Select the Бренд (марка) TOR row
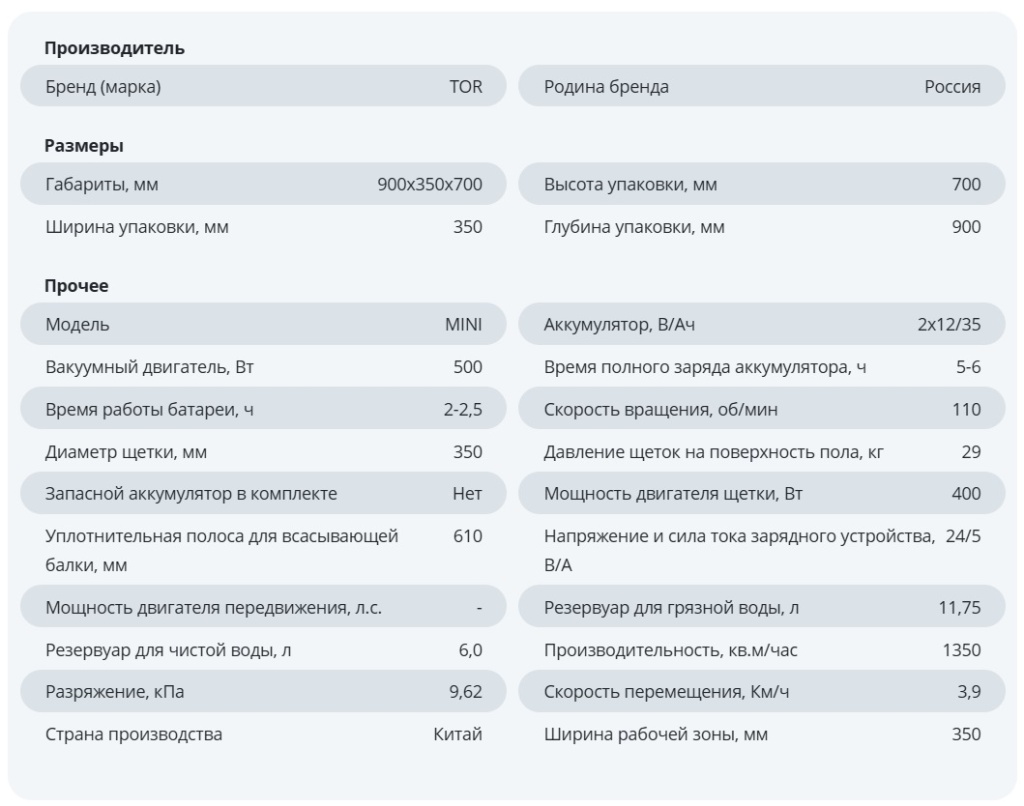 pos(264,87)
